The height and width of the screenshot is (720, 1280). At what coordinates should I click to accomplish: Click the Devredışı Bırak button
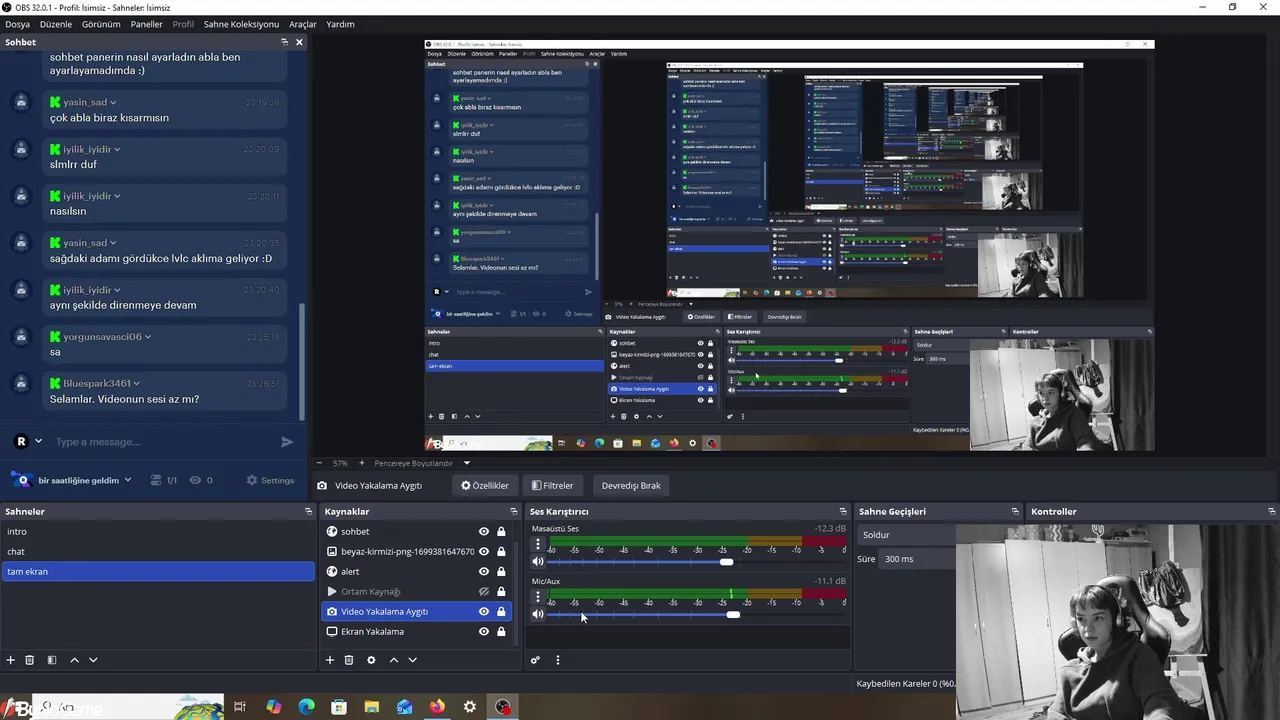(631, 486)
